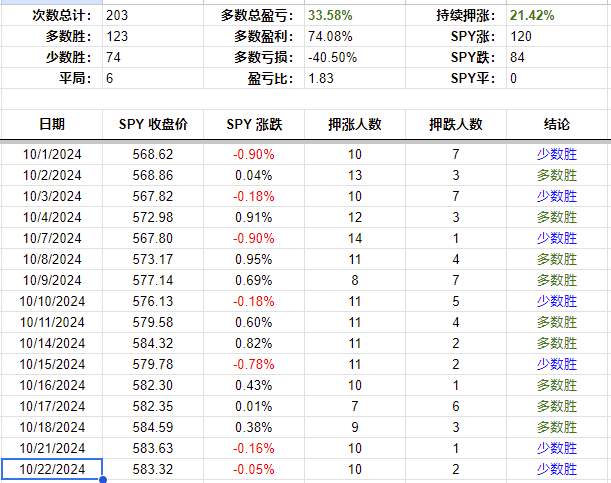The width and height of the screenshot is (611, 483).
Task: Click the 日期 column header cell
Action: [x=52, y=124]
